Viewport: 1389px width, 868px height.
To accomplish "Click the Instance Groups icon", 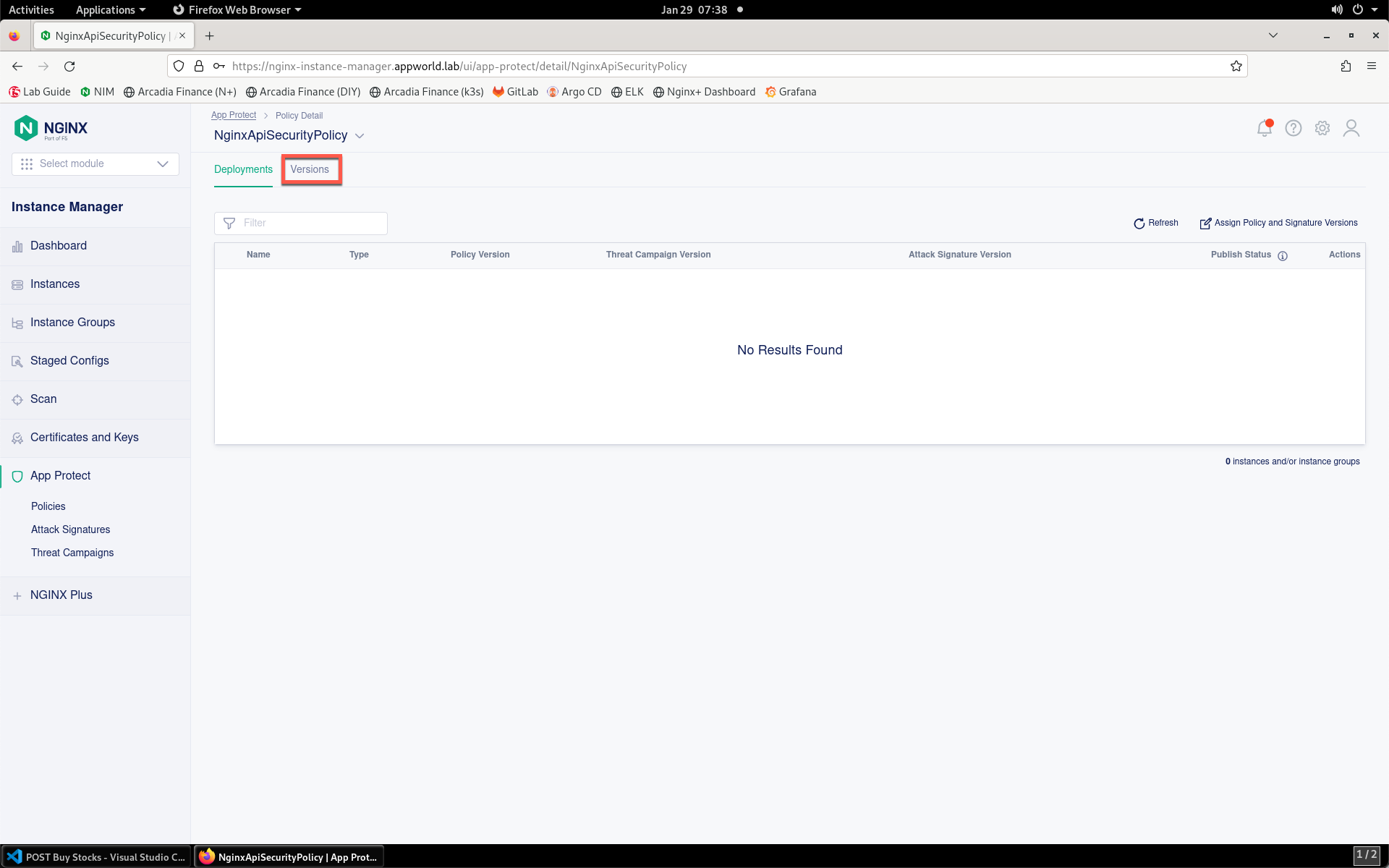I will (17, 323).
